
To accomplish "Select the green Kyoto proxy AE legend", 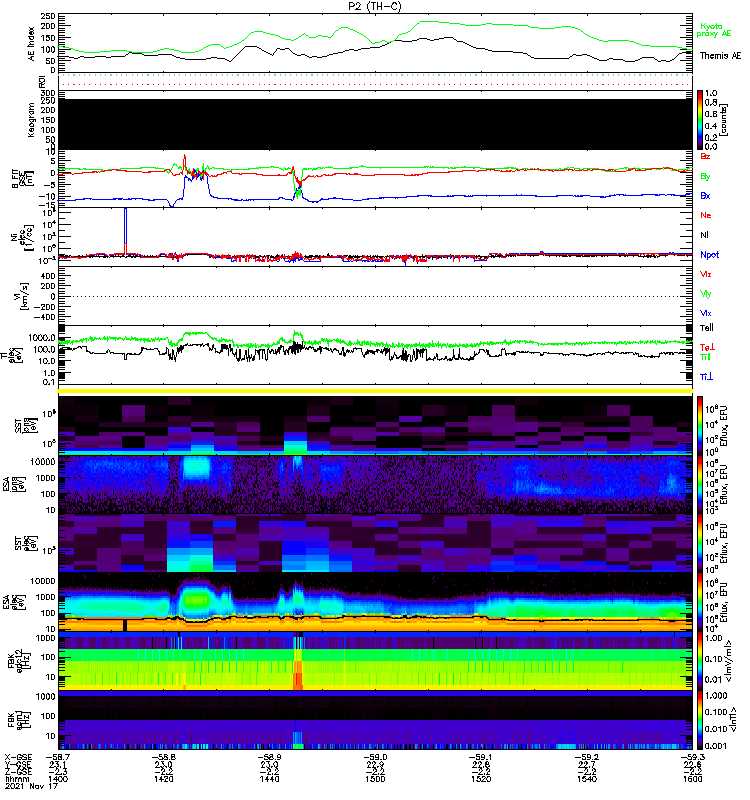I will pos(714,30).
